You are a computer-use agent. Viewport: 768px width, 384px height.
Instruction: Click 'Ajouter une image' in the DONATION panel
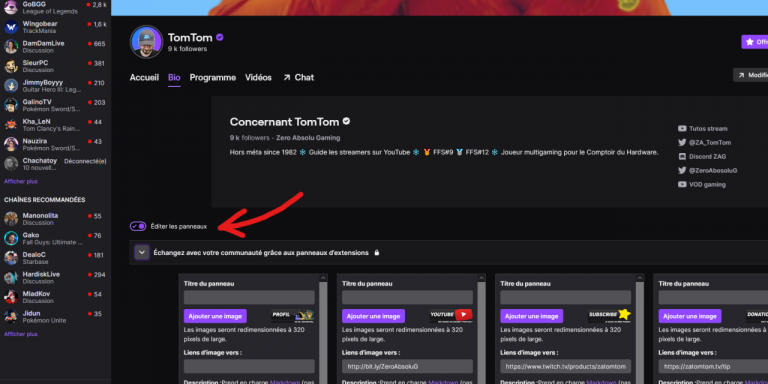(690, 316)
